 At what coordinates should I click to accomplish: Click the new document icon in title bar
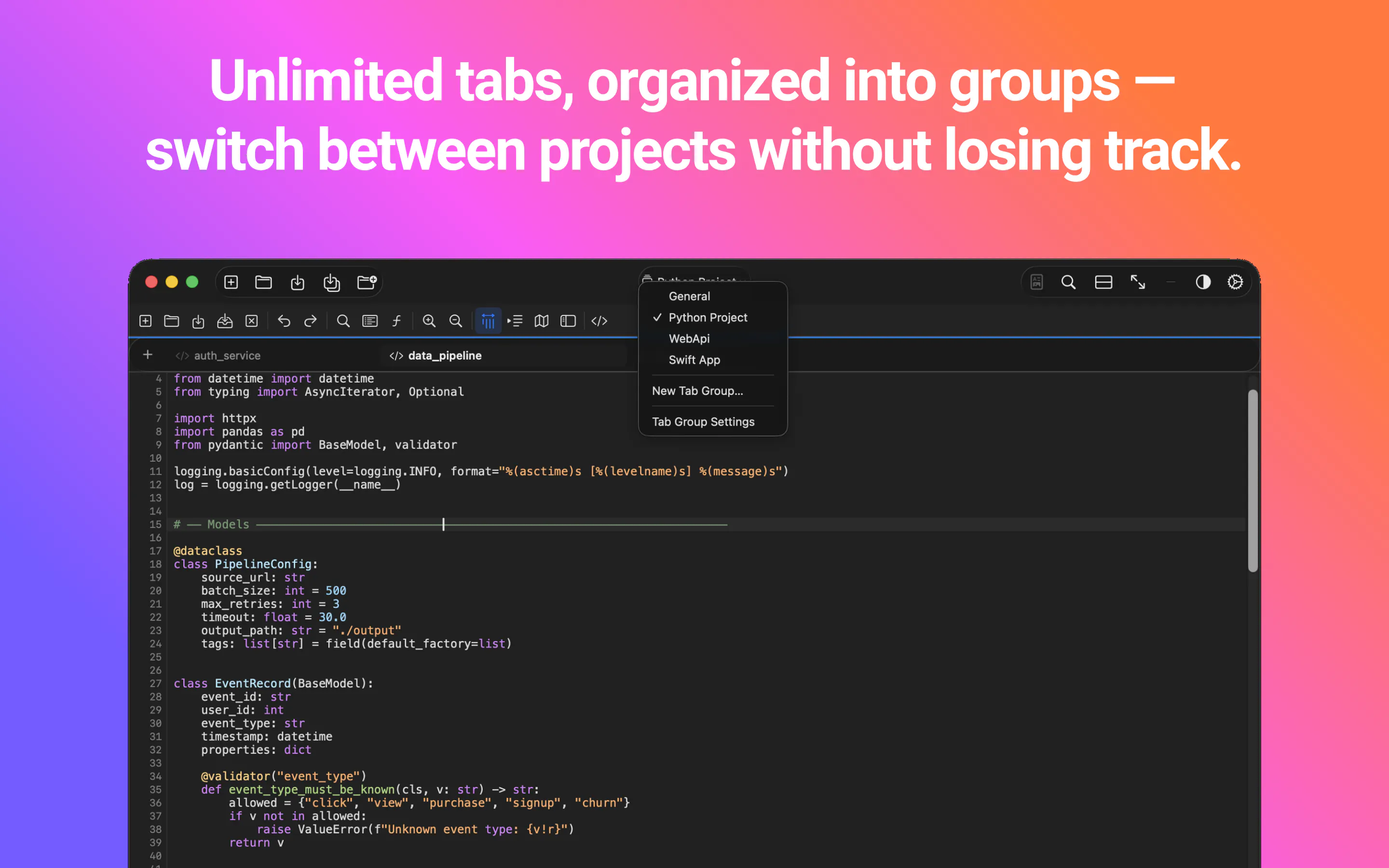(231, 282)
